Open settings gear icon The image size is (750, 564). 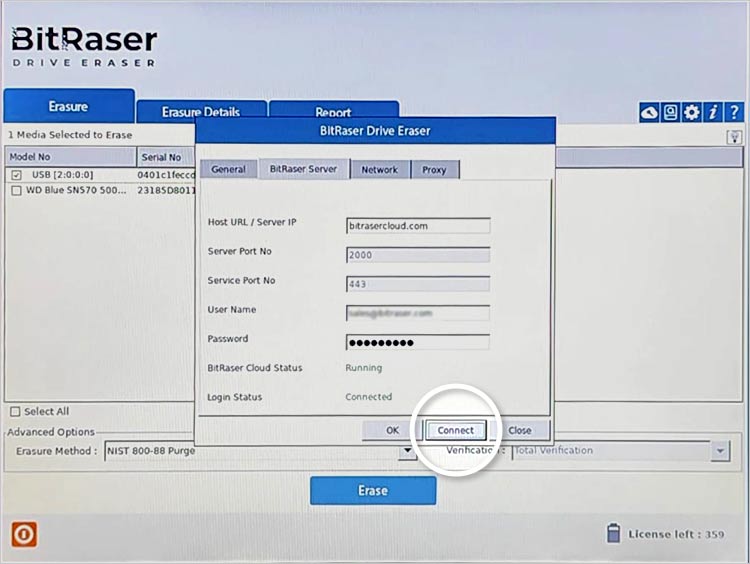pos(691,112)
